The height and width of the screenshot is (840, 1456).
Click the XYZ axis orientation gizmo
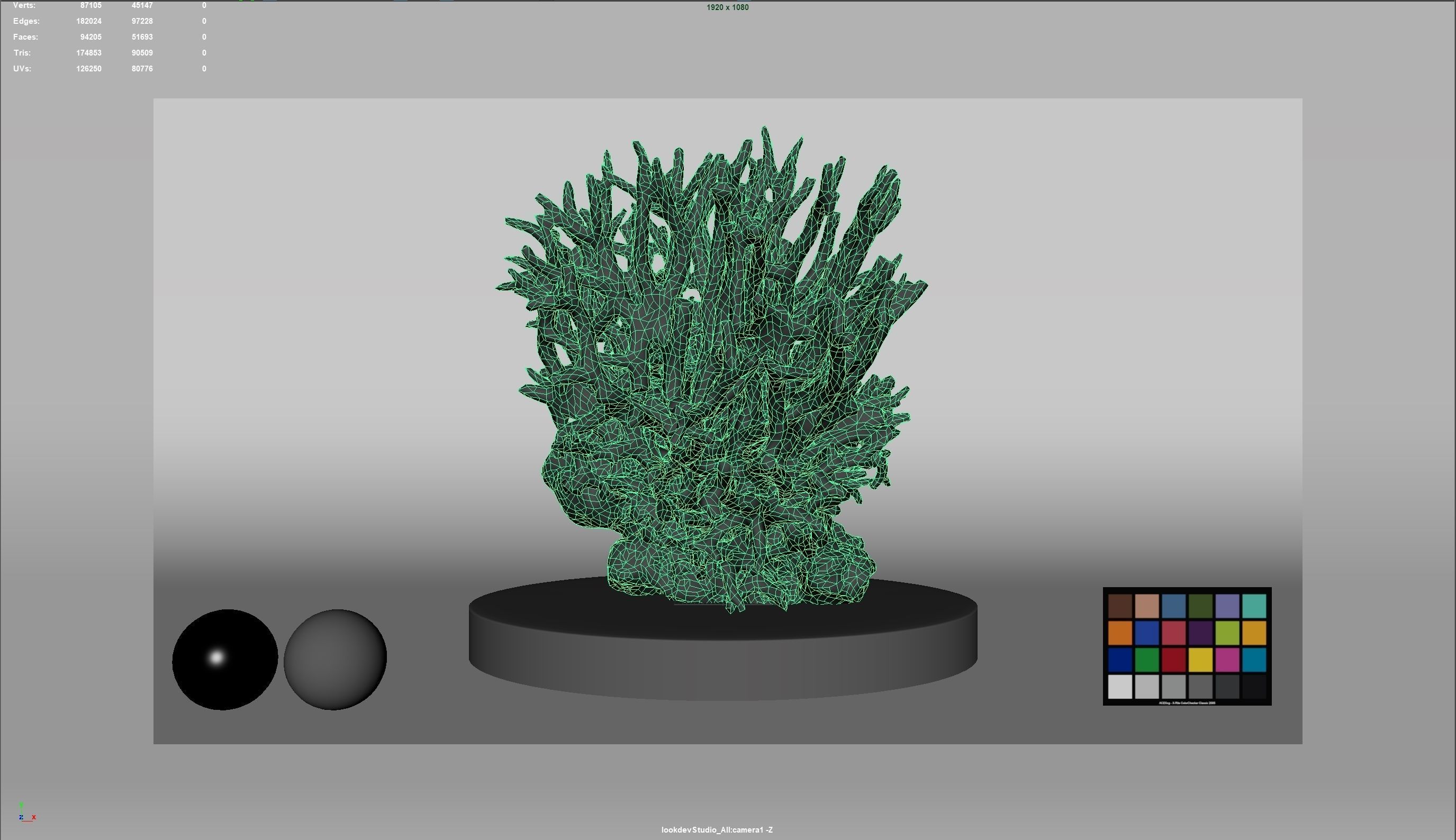click(26, 812)
